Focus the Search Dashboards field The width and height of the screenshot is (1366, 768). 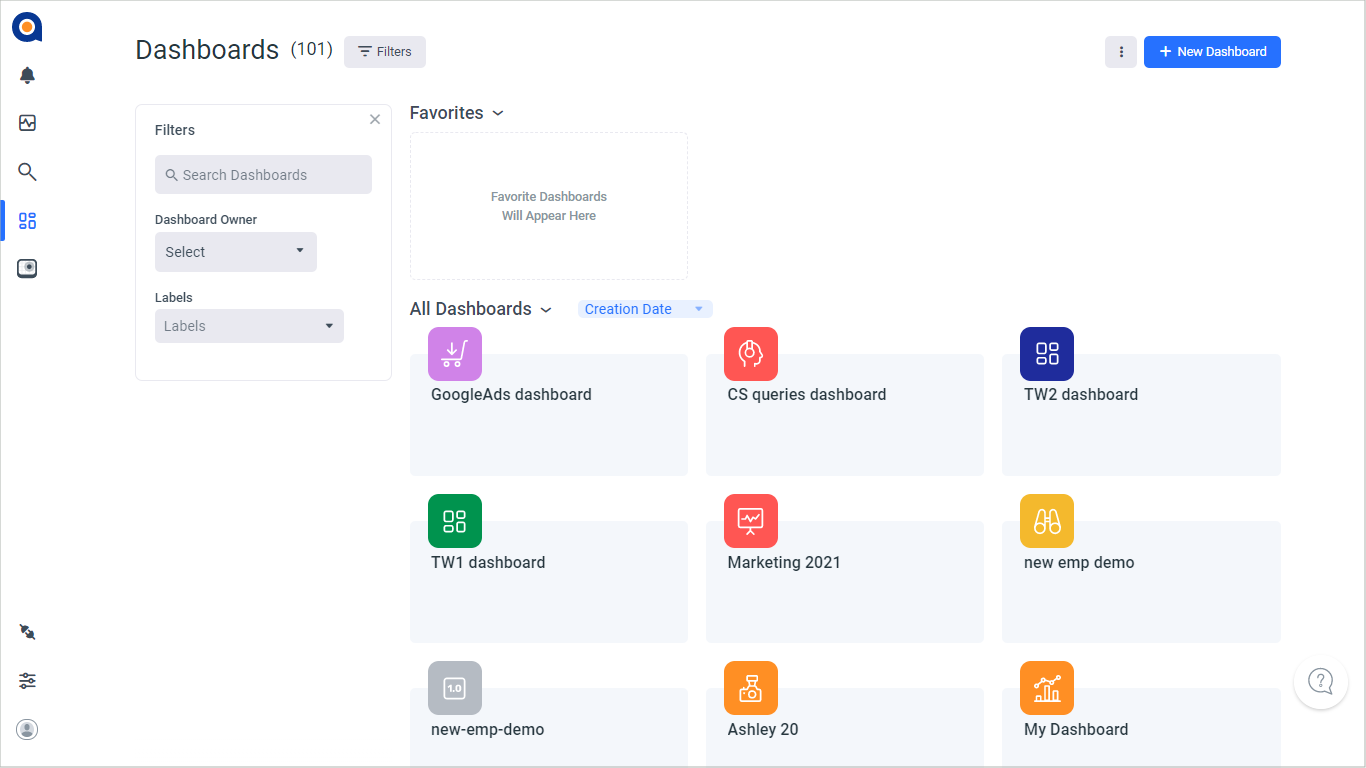[263, 175]
